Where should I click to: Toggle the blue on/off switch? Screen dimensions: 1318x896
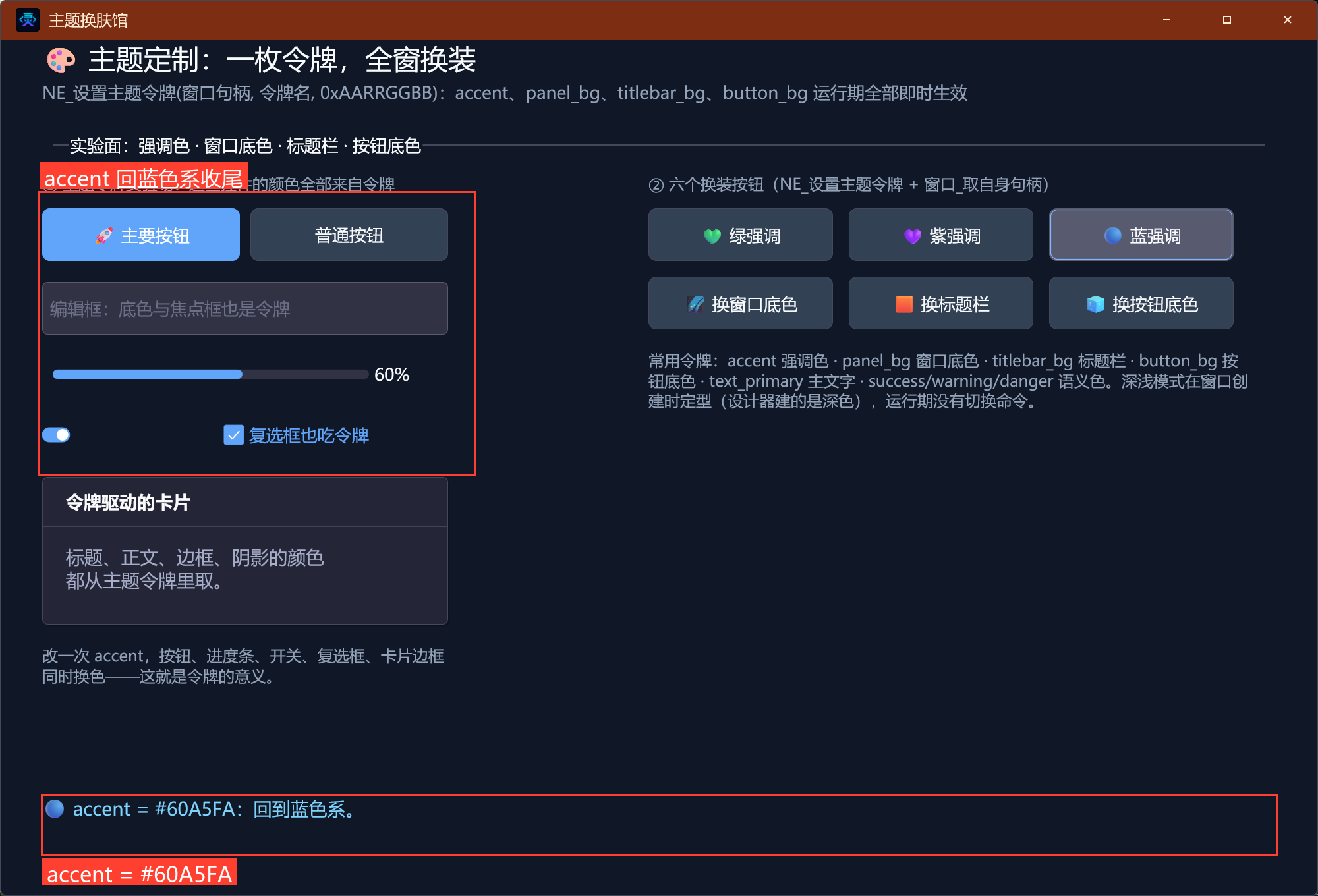point(56,435)
